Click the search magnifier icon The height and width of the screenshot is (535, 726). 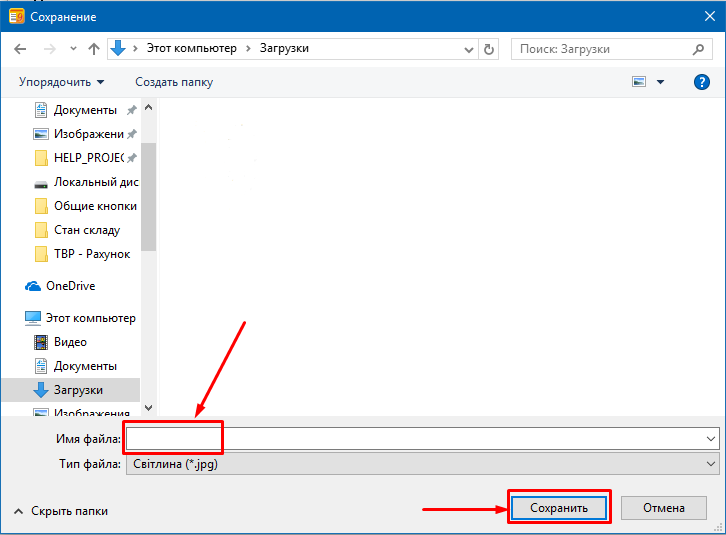tap(699, 48)
